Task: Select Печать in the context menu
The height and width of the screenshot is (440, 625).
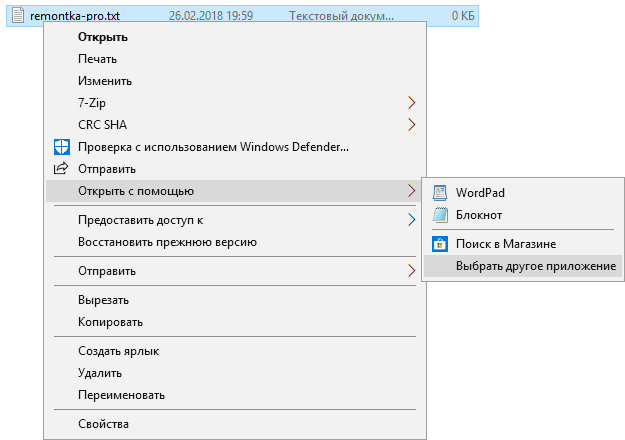Action: [235, 59]
